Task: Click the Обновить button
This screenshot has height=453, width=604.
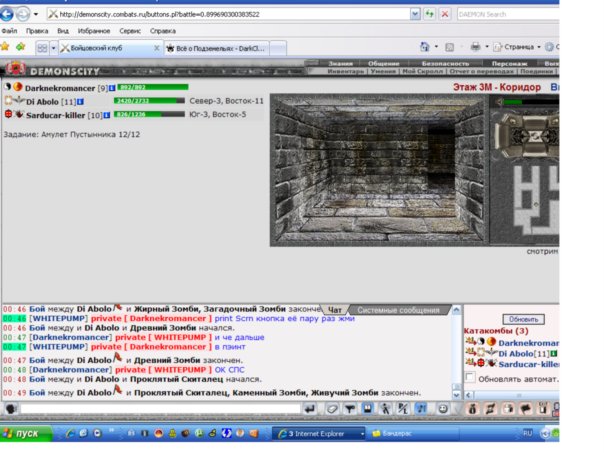Action: tap(523, 319)
